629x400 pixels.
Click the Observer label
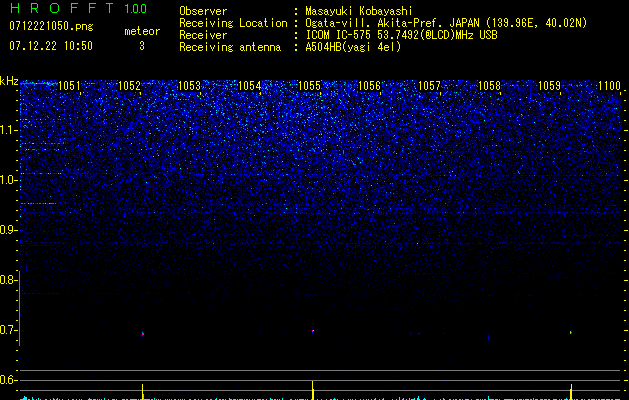coord(203,11)
